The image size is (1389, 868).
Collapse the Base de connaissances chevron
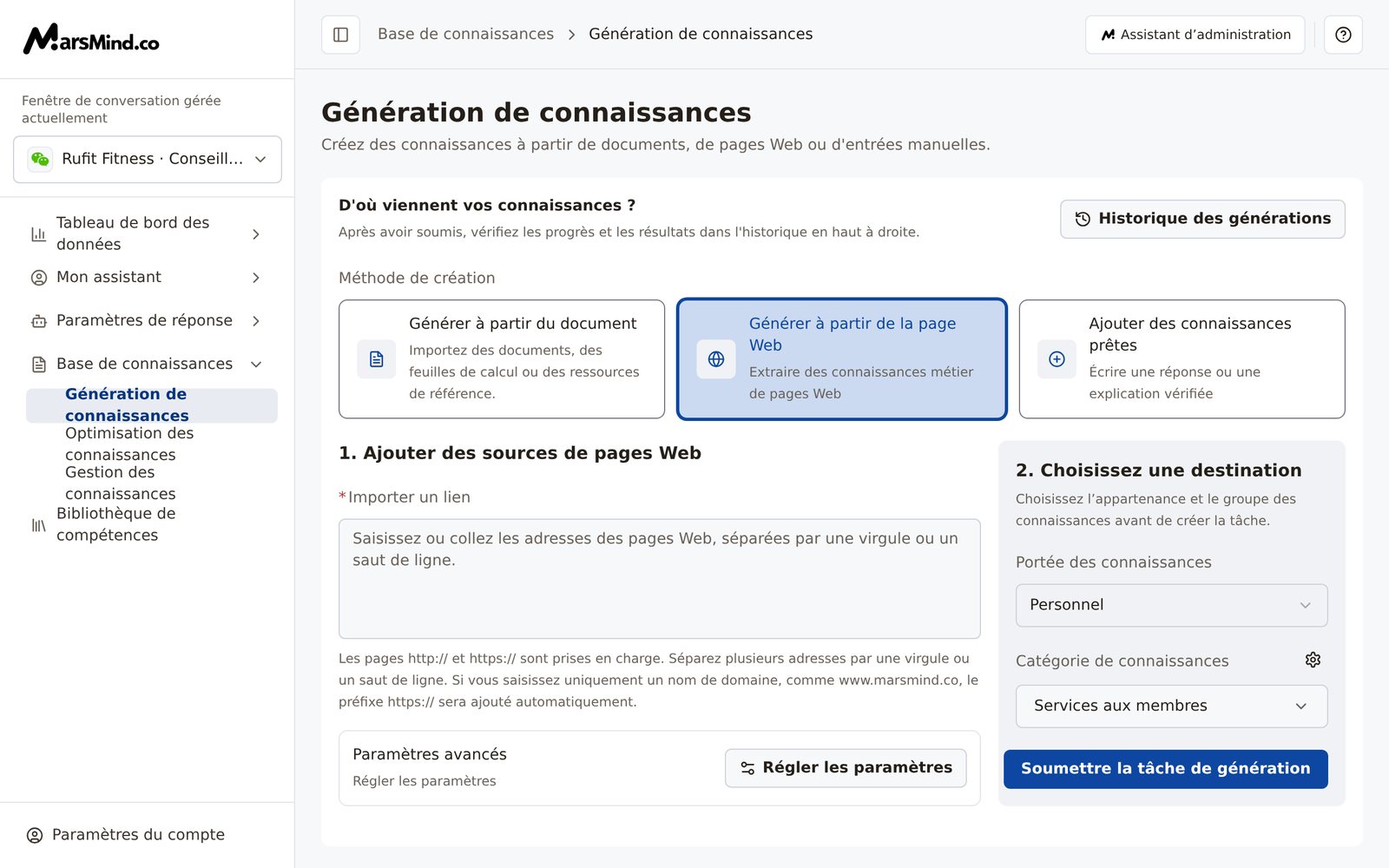coord(256,365)
